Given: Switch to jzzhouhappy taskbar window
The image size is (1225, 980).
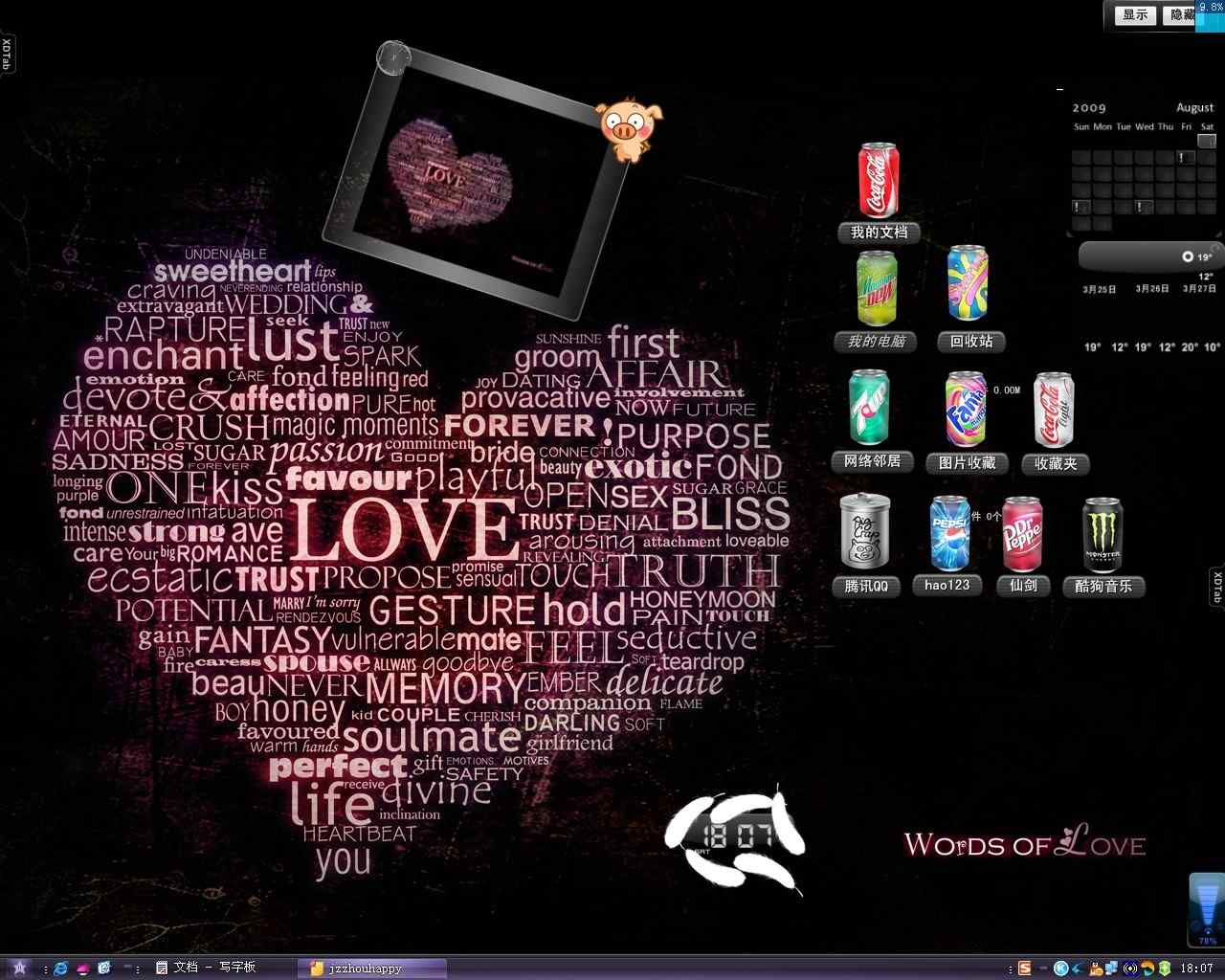Looking at the screenshot, I should click(x=372, y=969).
